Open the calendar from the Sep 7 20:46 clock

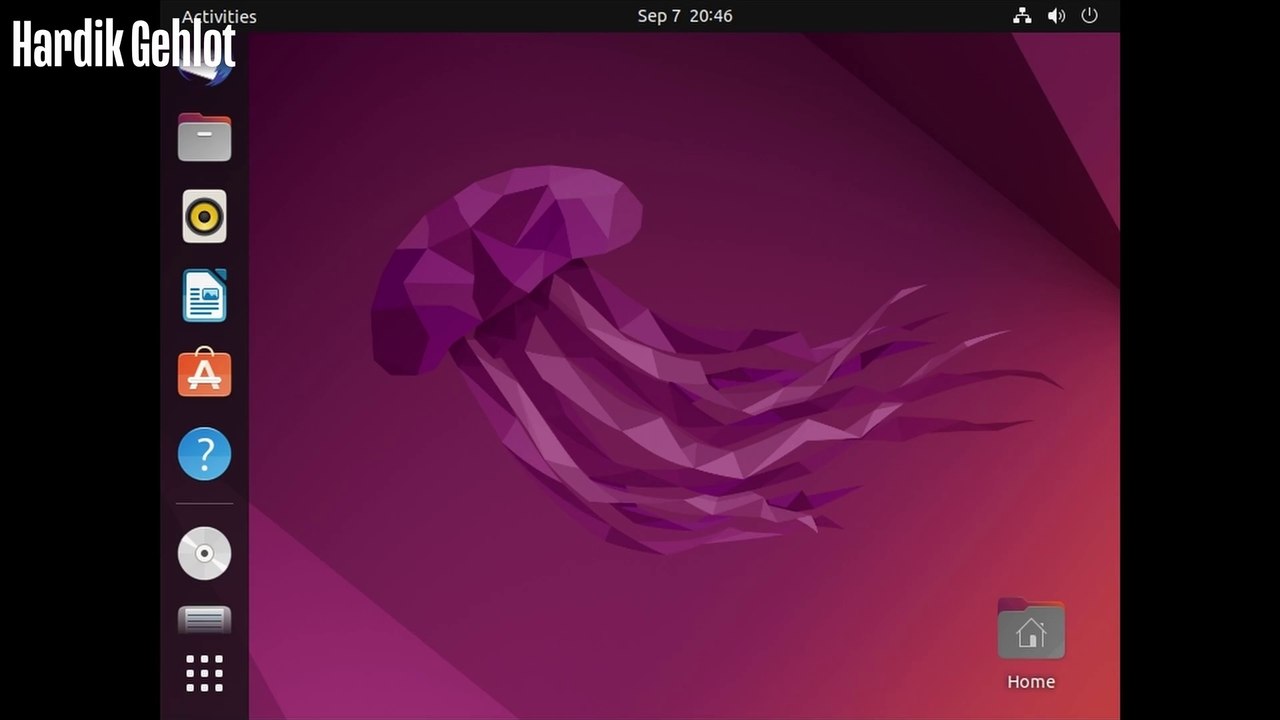[x=685, y=16]
